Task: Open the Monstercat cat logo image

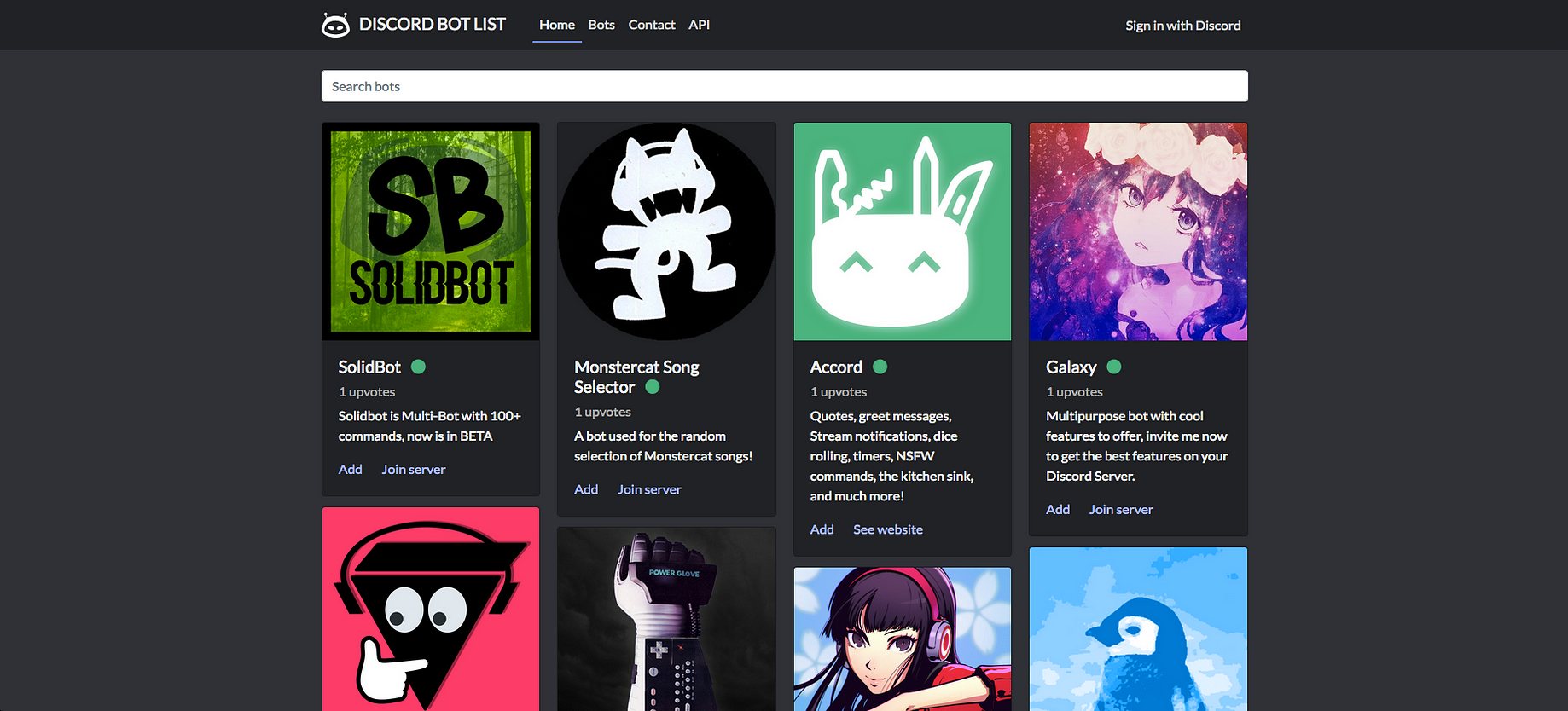Action: point(666,232)
